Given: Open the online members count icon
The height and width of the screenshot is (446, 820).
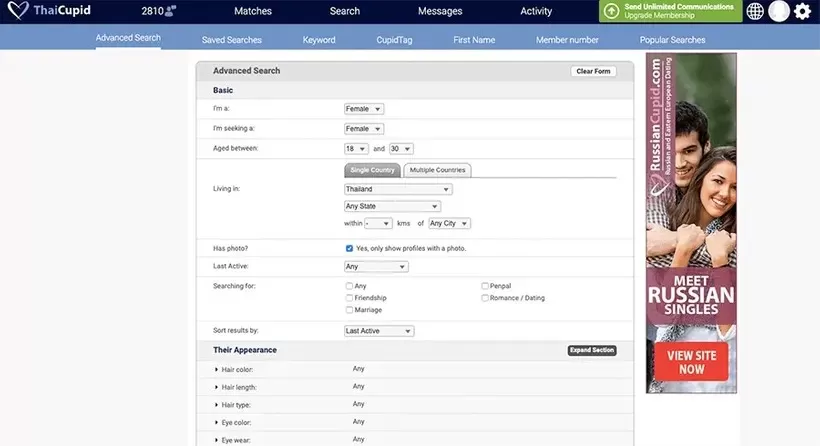Looking at the screenshot, I should [170, 11].
